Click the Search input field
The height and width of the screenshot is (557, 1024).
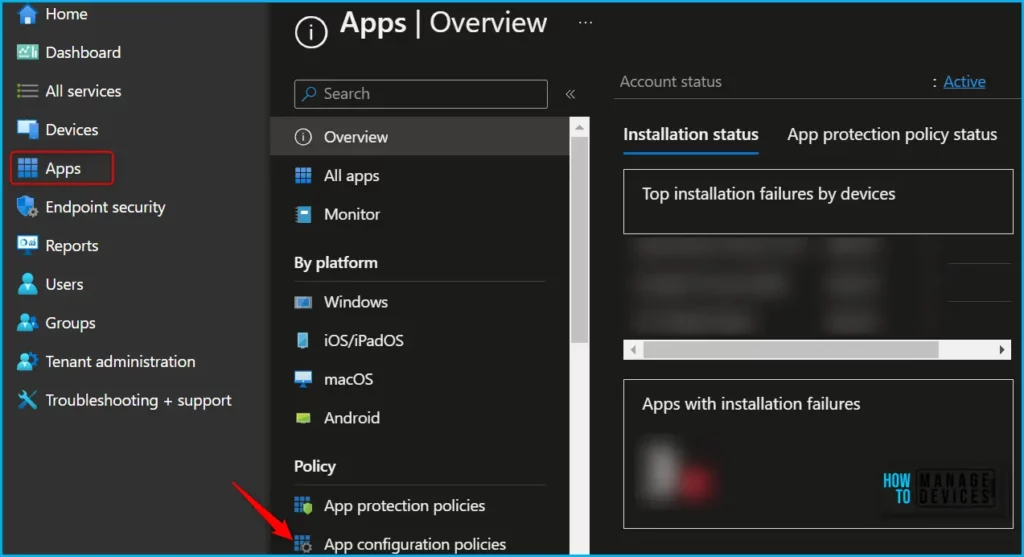click(421, 94)
